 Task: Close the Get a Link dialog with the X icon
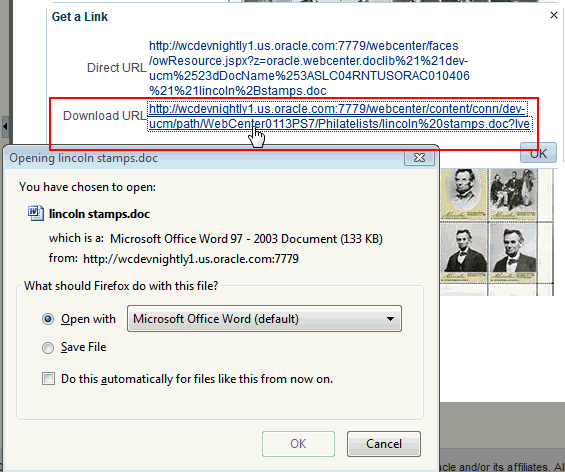point(554,15)
